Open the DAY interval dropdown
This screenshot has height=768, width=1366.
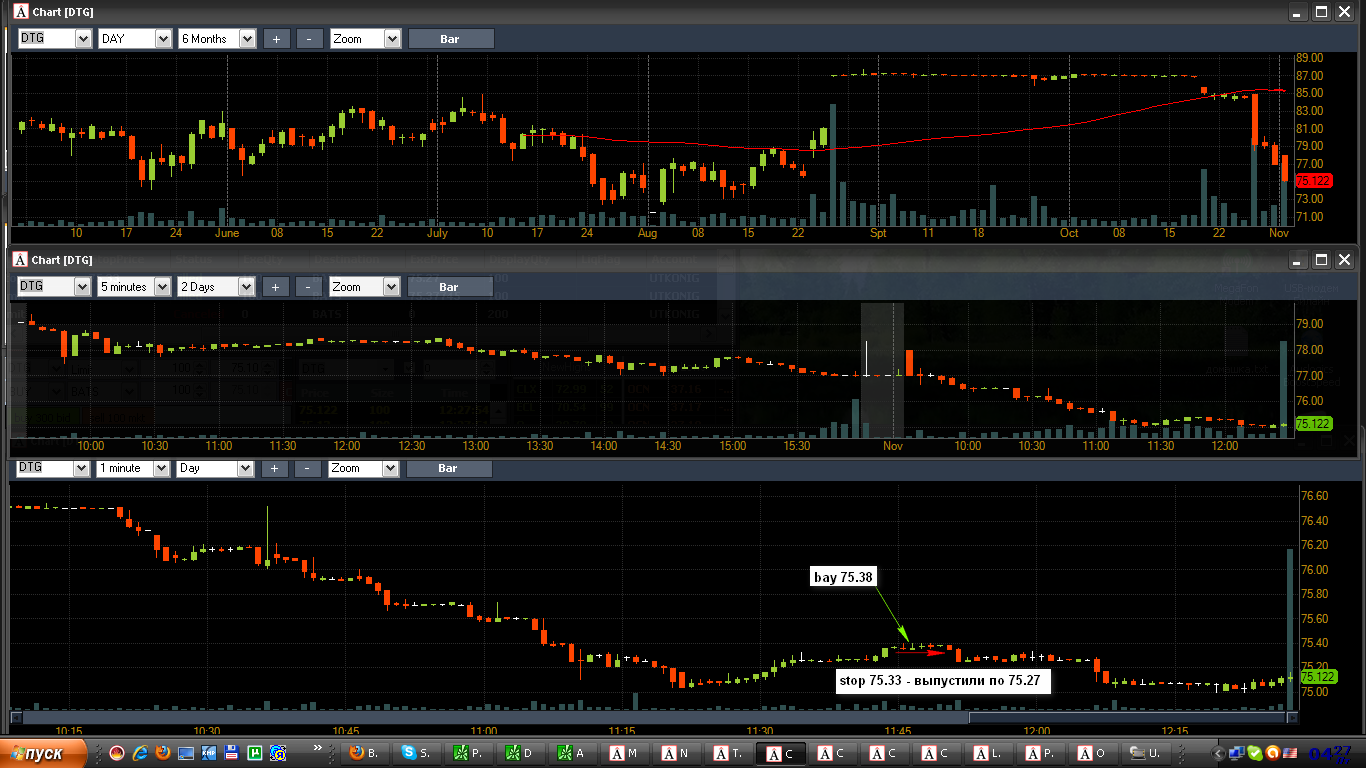[135, 39]
